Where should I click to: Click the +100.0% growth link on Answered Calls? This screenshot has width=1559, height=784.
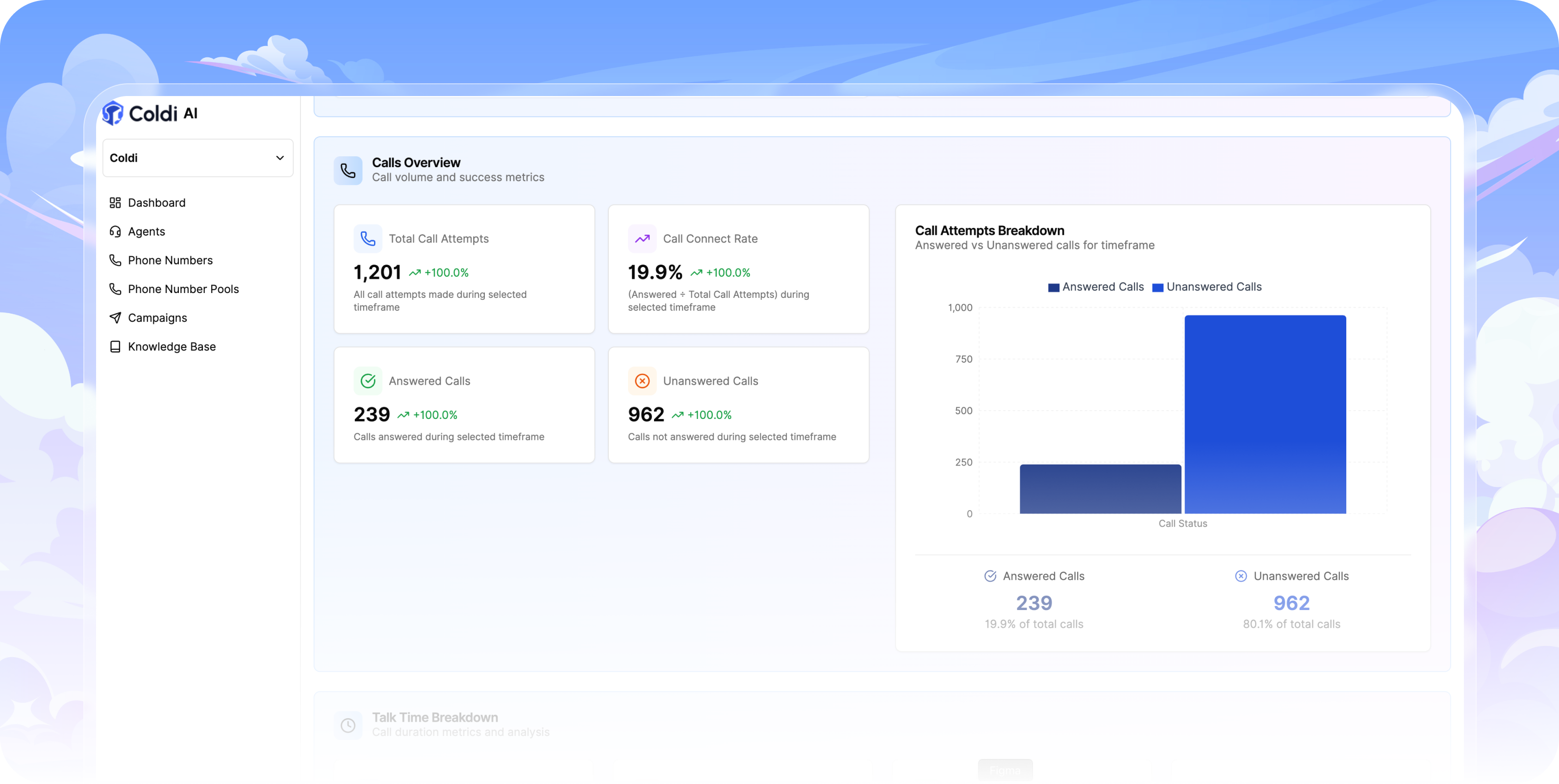434,415
